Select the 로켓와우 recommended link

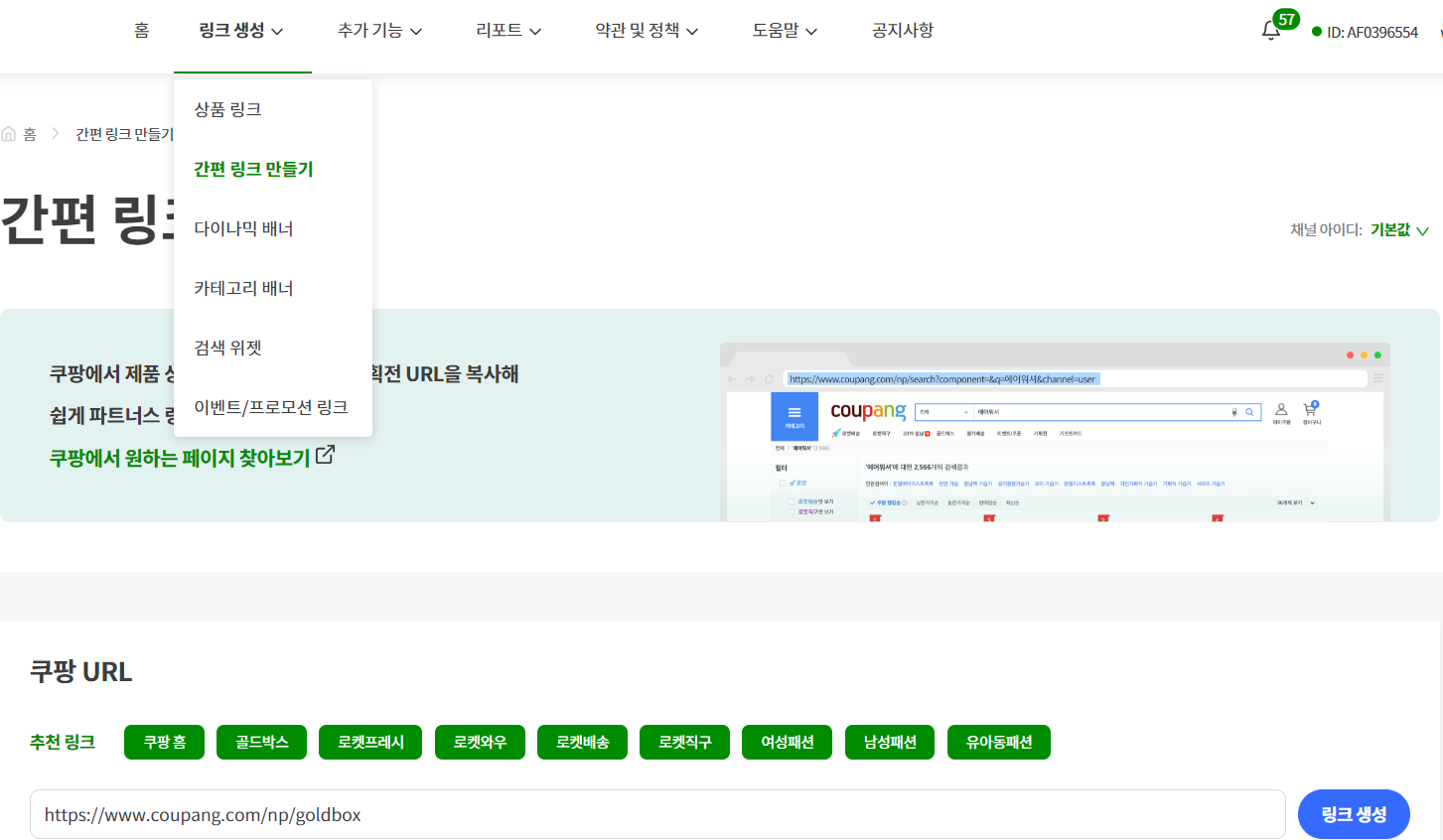pos(480,742)
